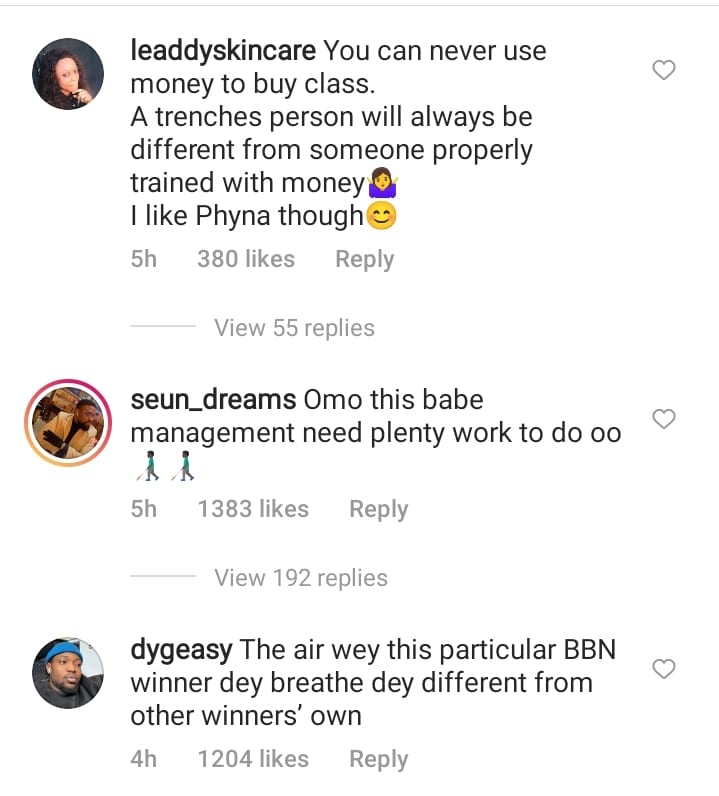Like the leaddyskincare comment heart
Viewport: 719px width, 796px height.
pyautogui.click(x=664, y=70)
